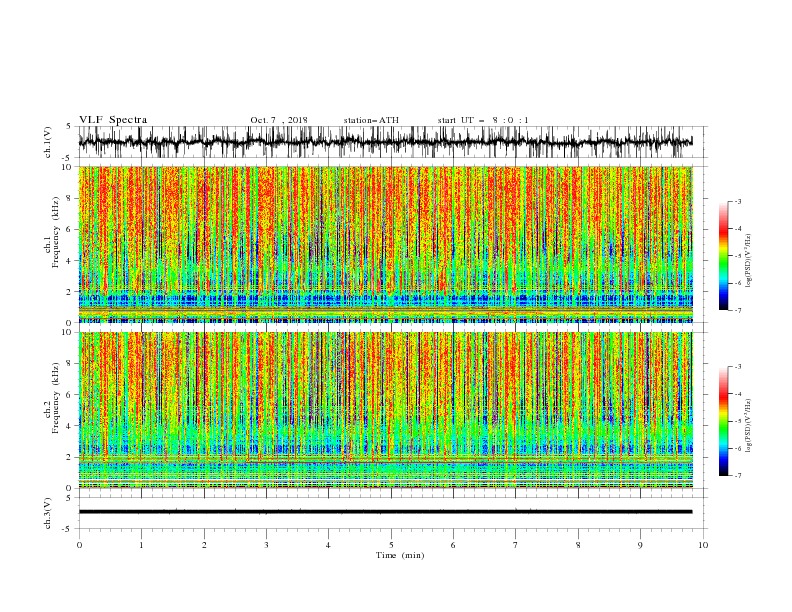Click the '6' kHz tick of ch.2 panel

pyautogui.click(x=70, y=395)
